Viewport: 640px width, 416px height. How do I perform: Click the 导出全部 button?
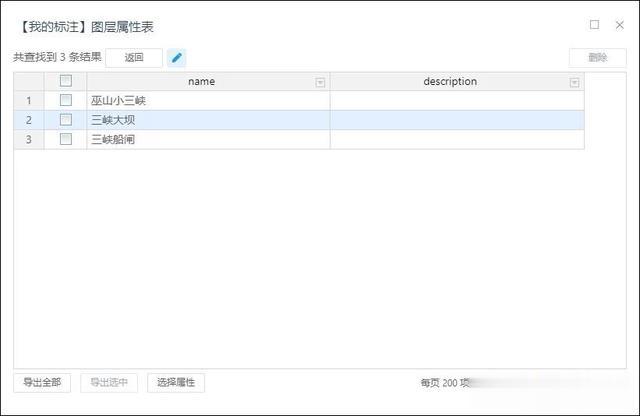pyautogui.click(x=42, y=383)
